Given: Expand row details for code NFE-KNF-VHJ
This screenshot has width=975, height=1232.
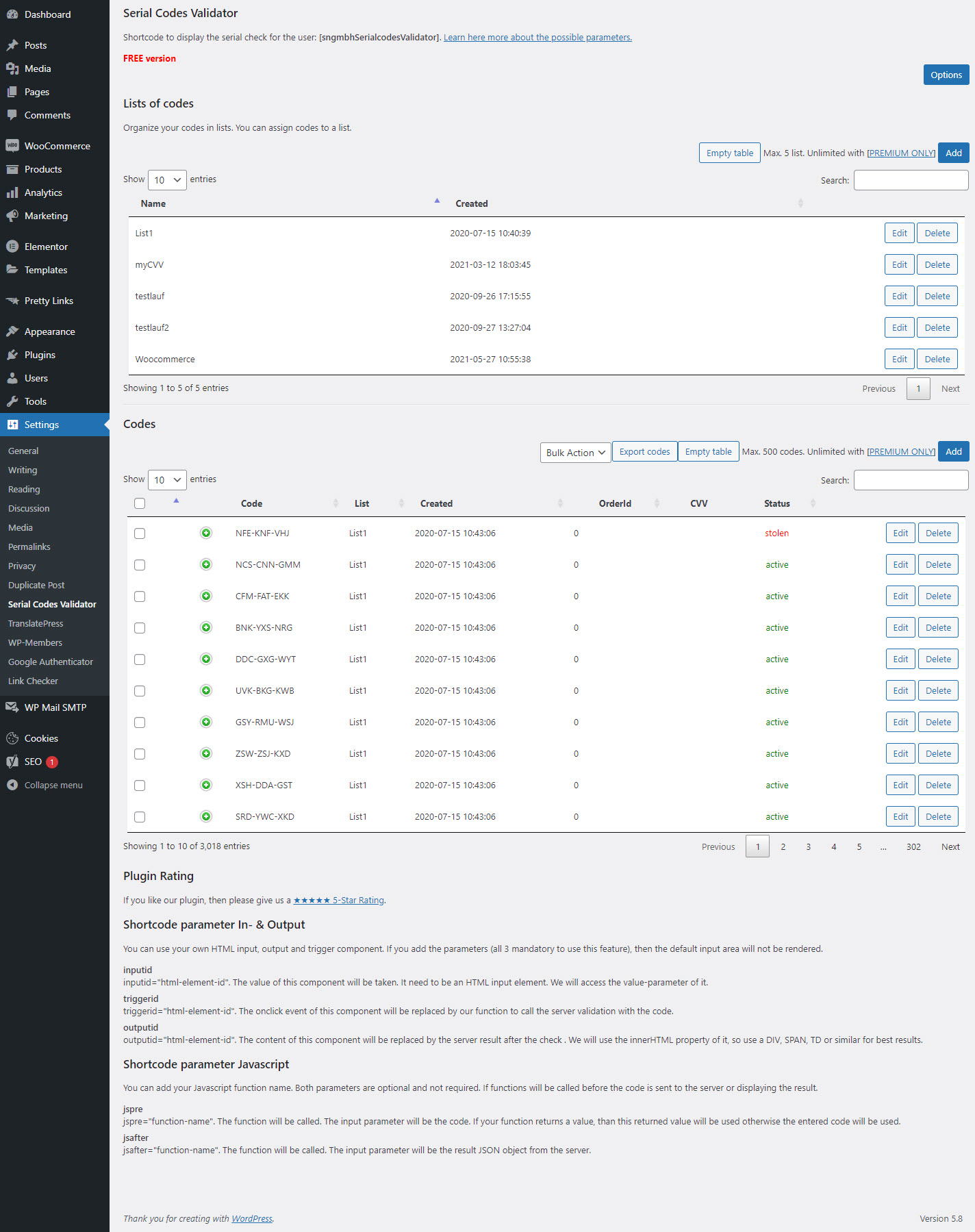Looking at the screenshot, I should click(x=206, y=533).
